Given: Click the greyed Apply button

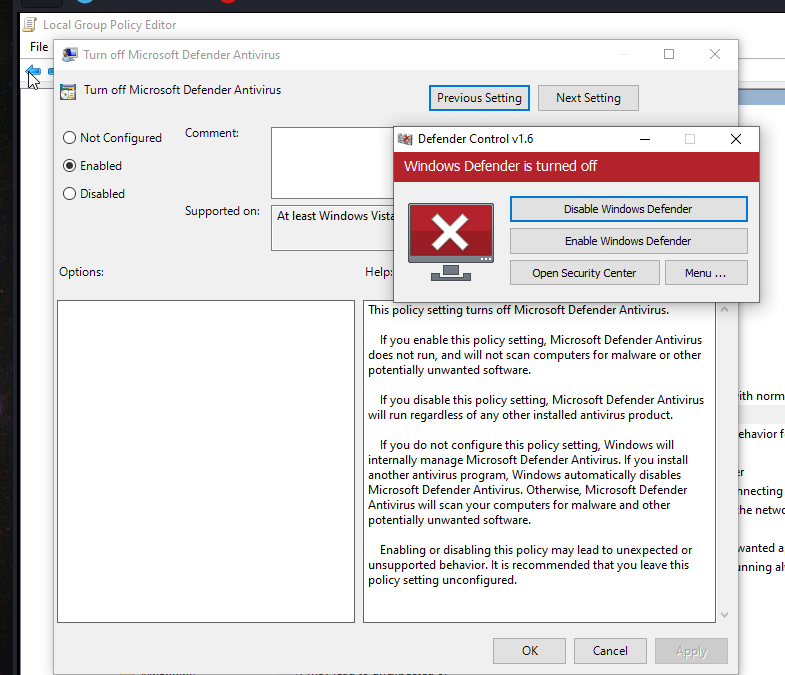Looking at the screenshot, I should pyautogui.click(x=691, y=650).
